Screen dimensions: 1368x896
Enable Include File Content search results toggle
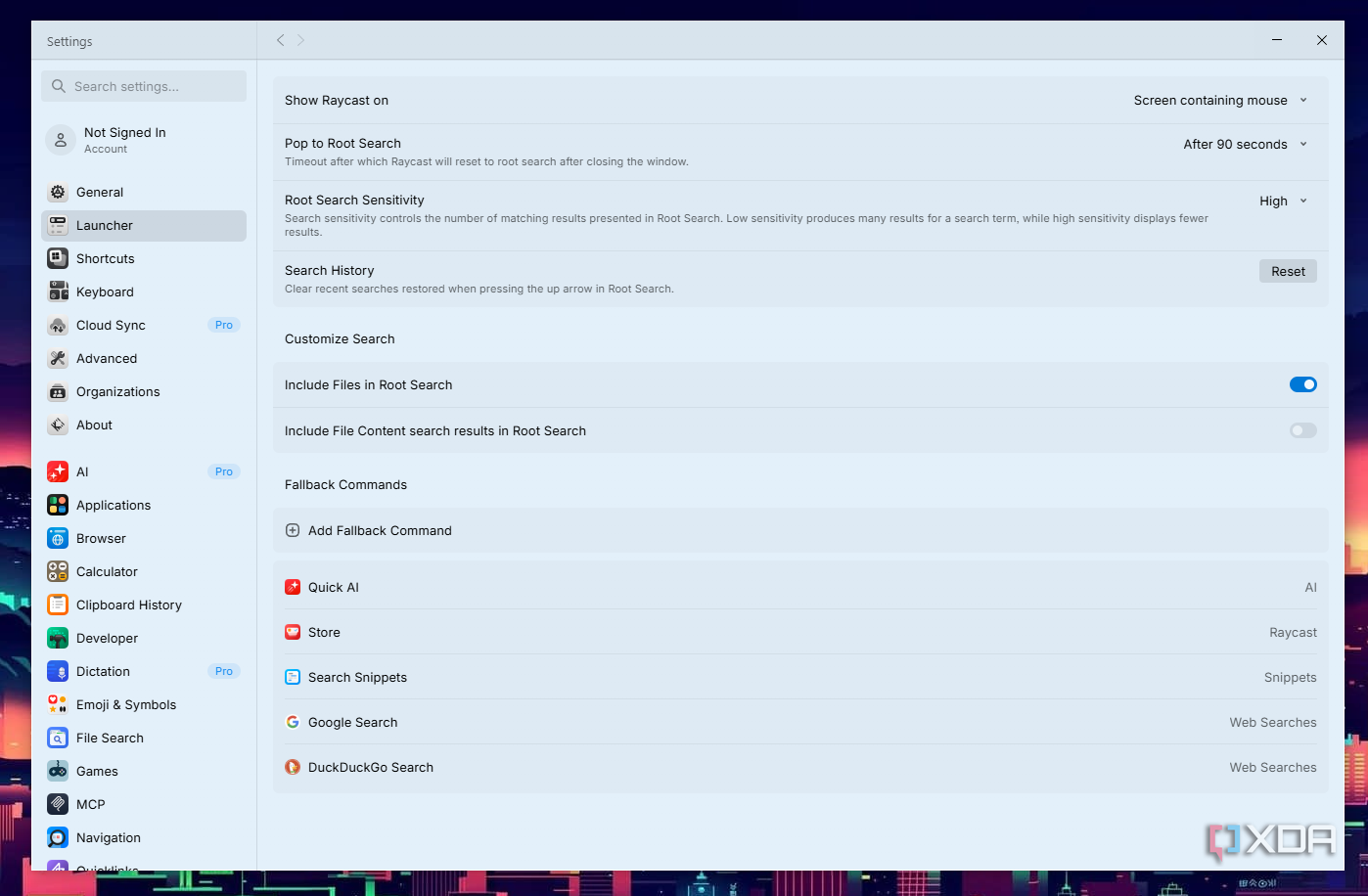(1302, 431)
